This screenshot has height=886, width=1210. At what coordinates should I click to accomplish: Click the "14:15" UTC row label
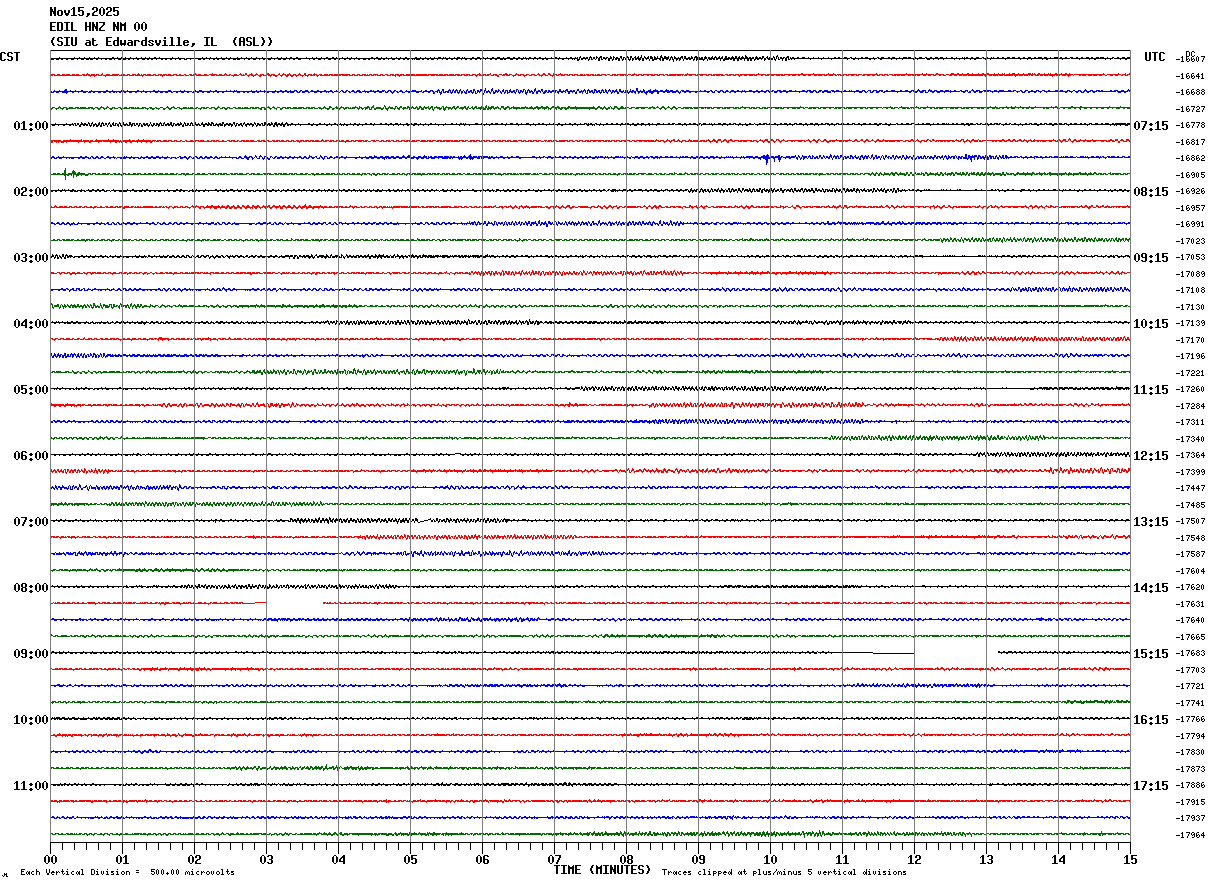click(x=1151, y=588)
